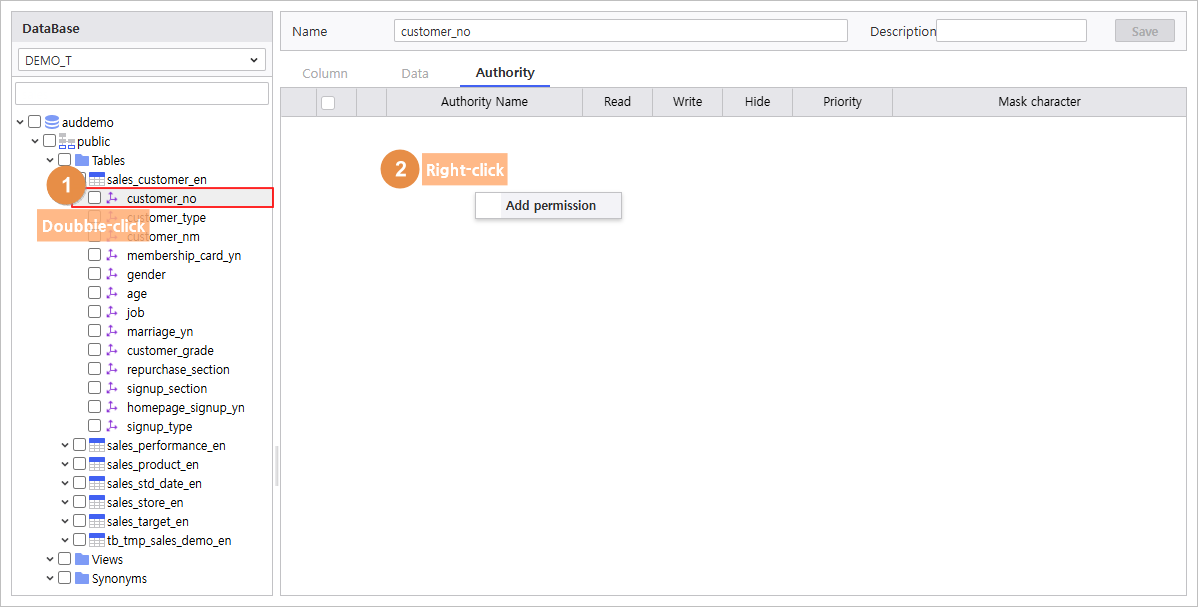Check the sales_store_en table checkbox
Image resolution: width=1198 pixels, height=607 pixels.
click(x=79, y=502)
